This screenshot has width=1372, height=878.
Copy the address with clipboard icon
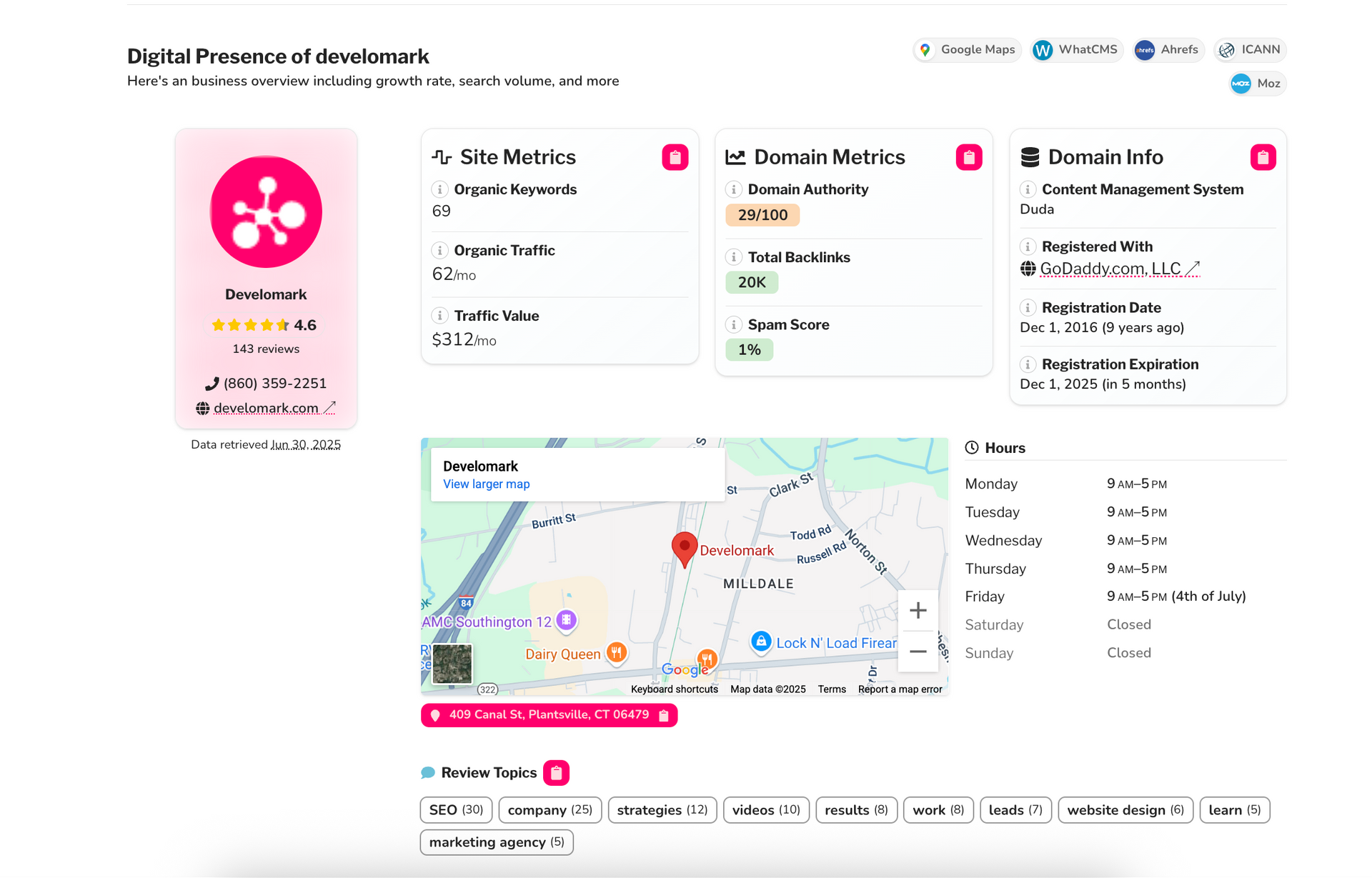pos(664,715)
